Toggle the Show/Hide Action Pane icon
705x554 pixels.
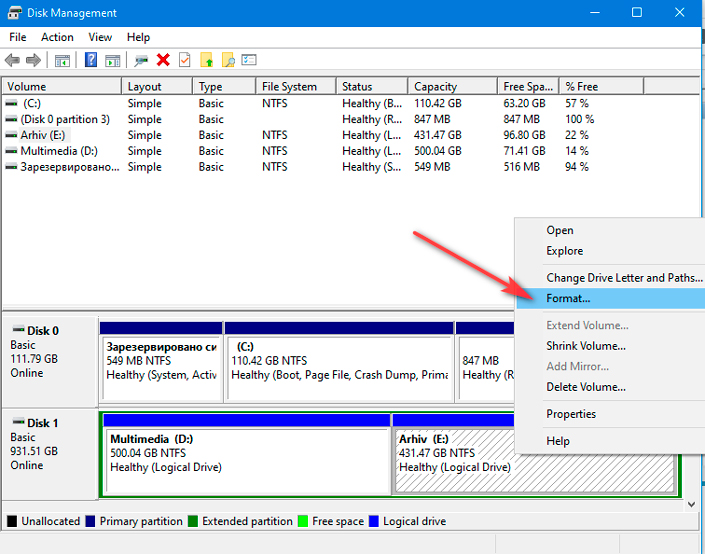(112, 60)
